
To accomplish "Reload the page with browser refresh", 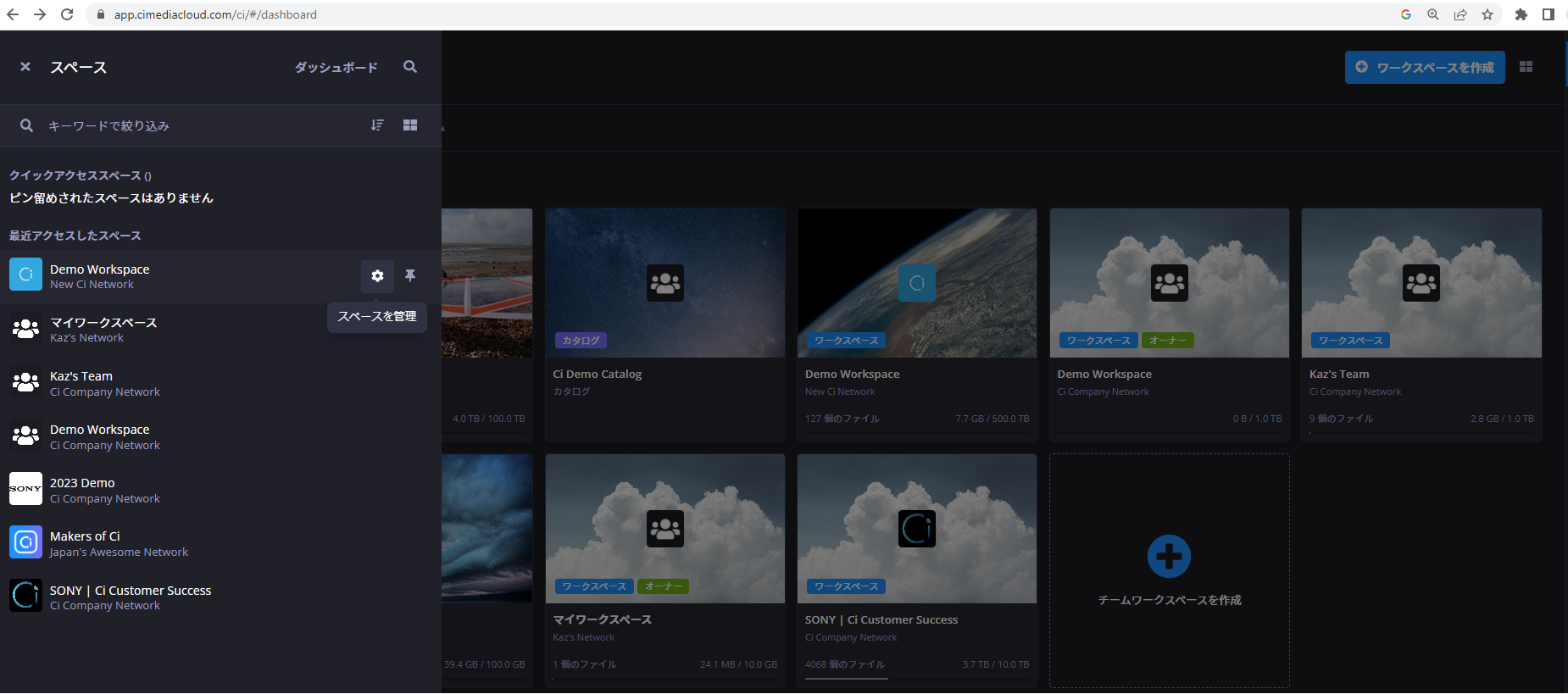I will [x=67, y=14].
